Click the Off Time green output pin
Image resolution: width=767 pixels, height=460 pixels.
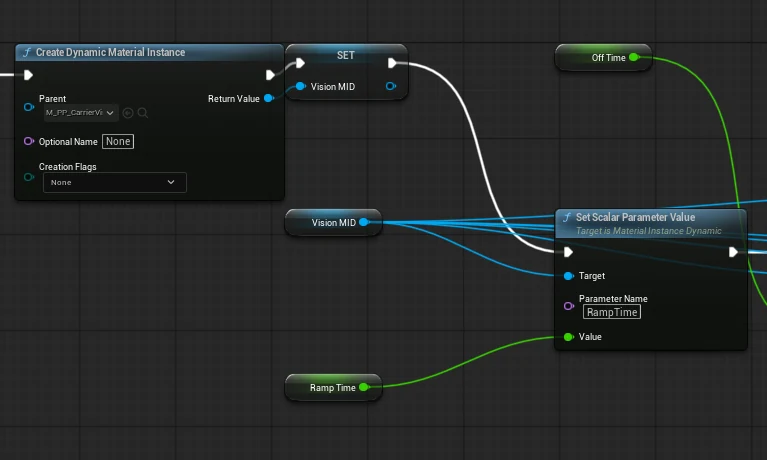point(633,57)
